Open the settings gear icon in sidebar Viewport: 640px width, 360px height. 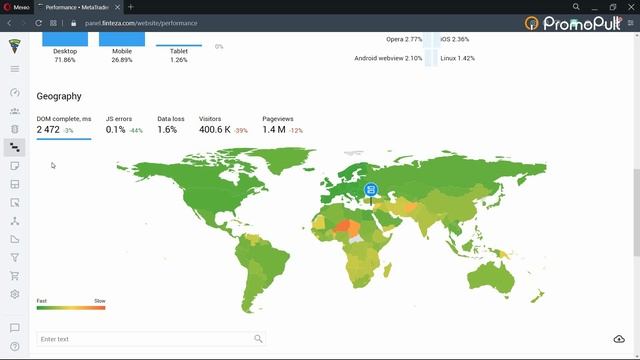coord(15,294)
